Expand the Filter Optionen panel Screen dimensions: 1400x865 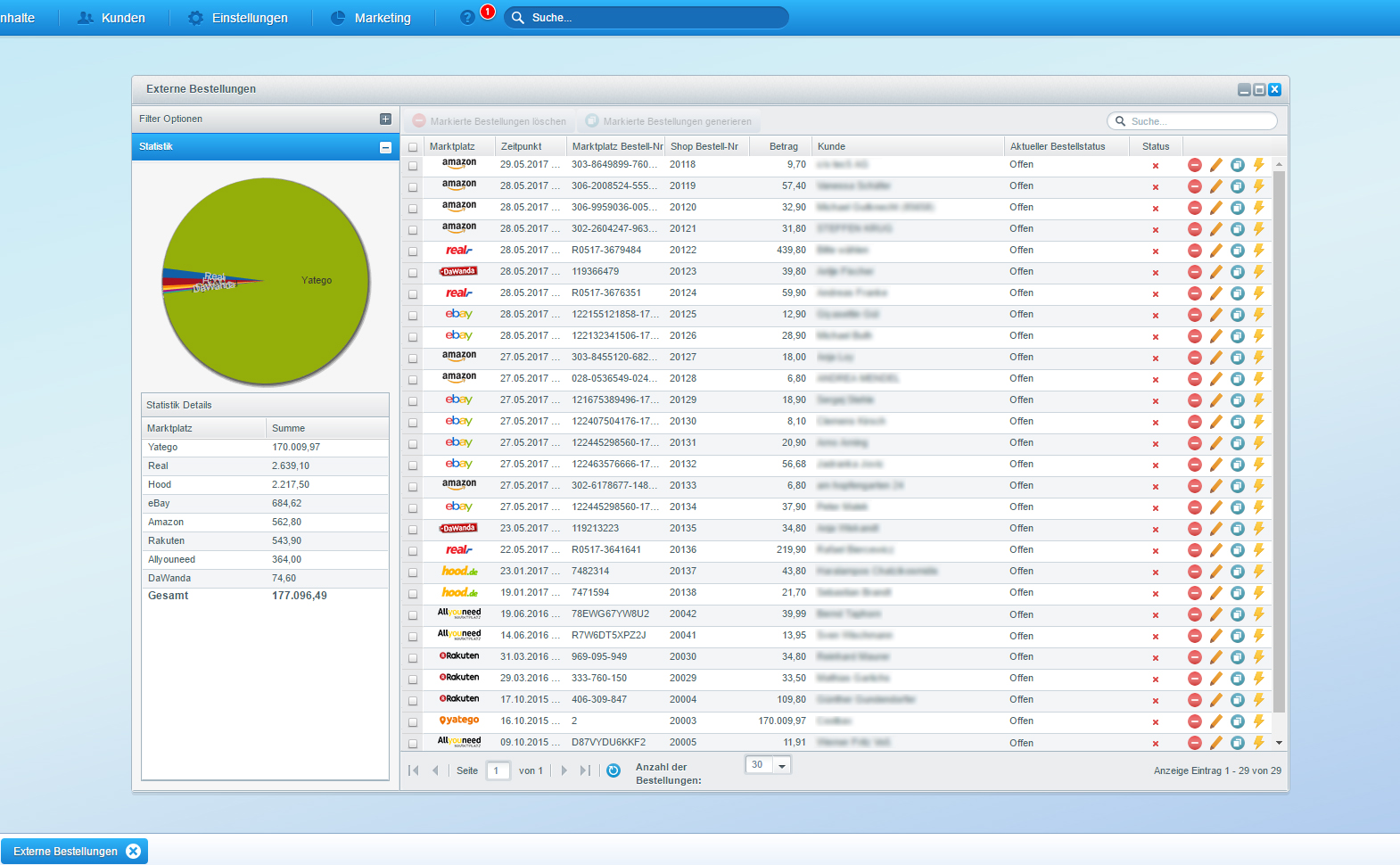tap(385, 119)
